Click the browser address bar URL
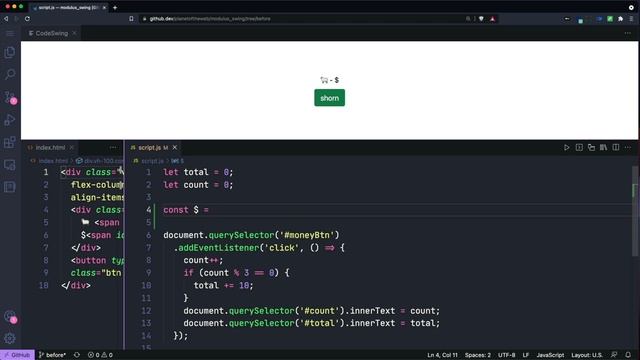 pos(210,19)
